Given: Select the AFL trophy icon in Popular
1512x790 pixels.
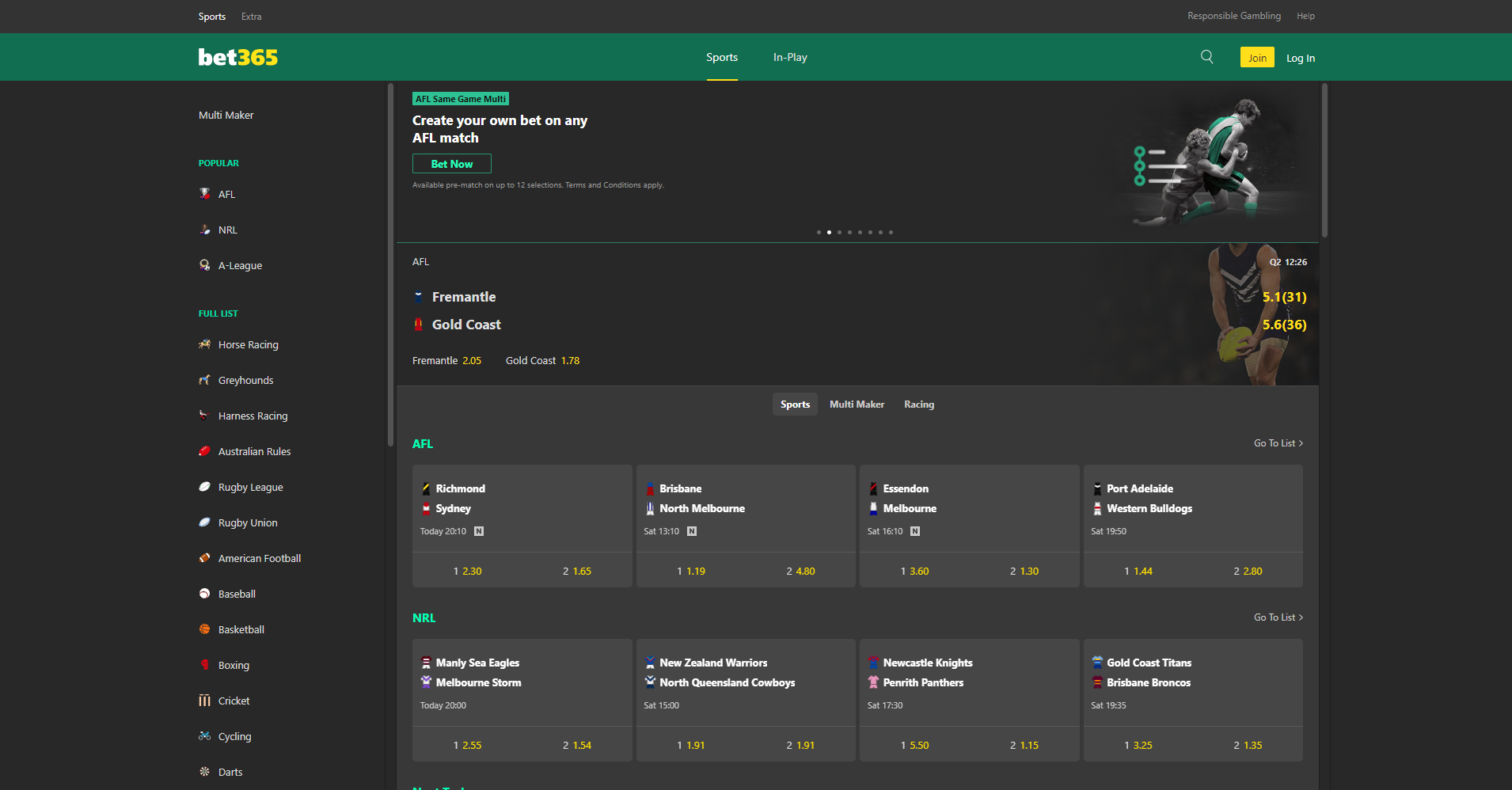Looking at the screenshot, I should (205, 194).
